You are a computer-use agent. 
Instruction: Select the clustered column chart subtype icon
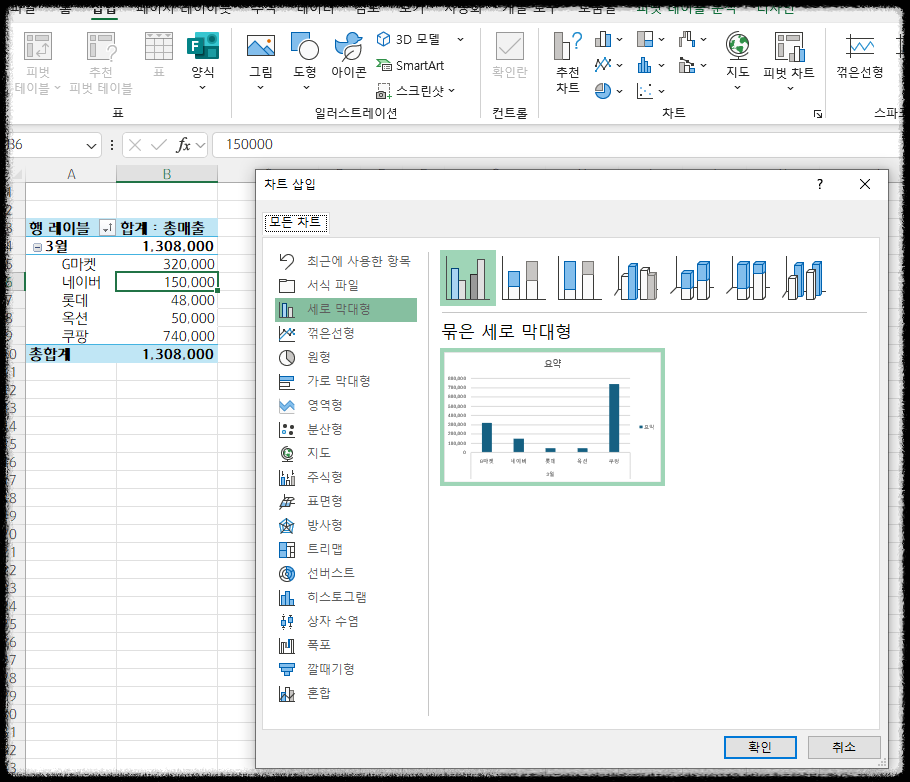(468, 278)
